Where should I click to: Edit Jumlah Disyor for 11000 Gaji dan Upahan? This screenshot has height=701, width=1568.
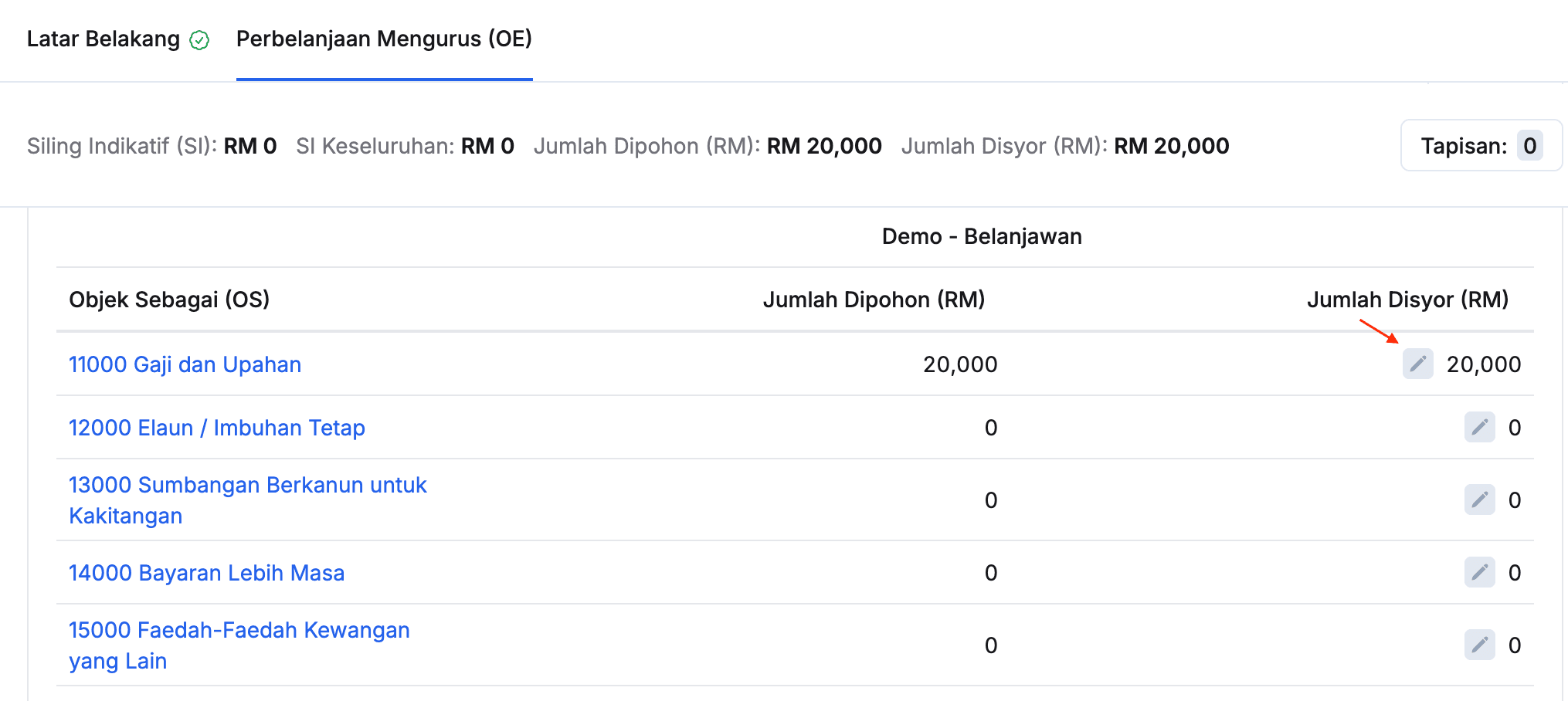(x=1417, y=364)
